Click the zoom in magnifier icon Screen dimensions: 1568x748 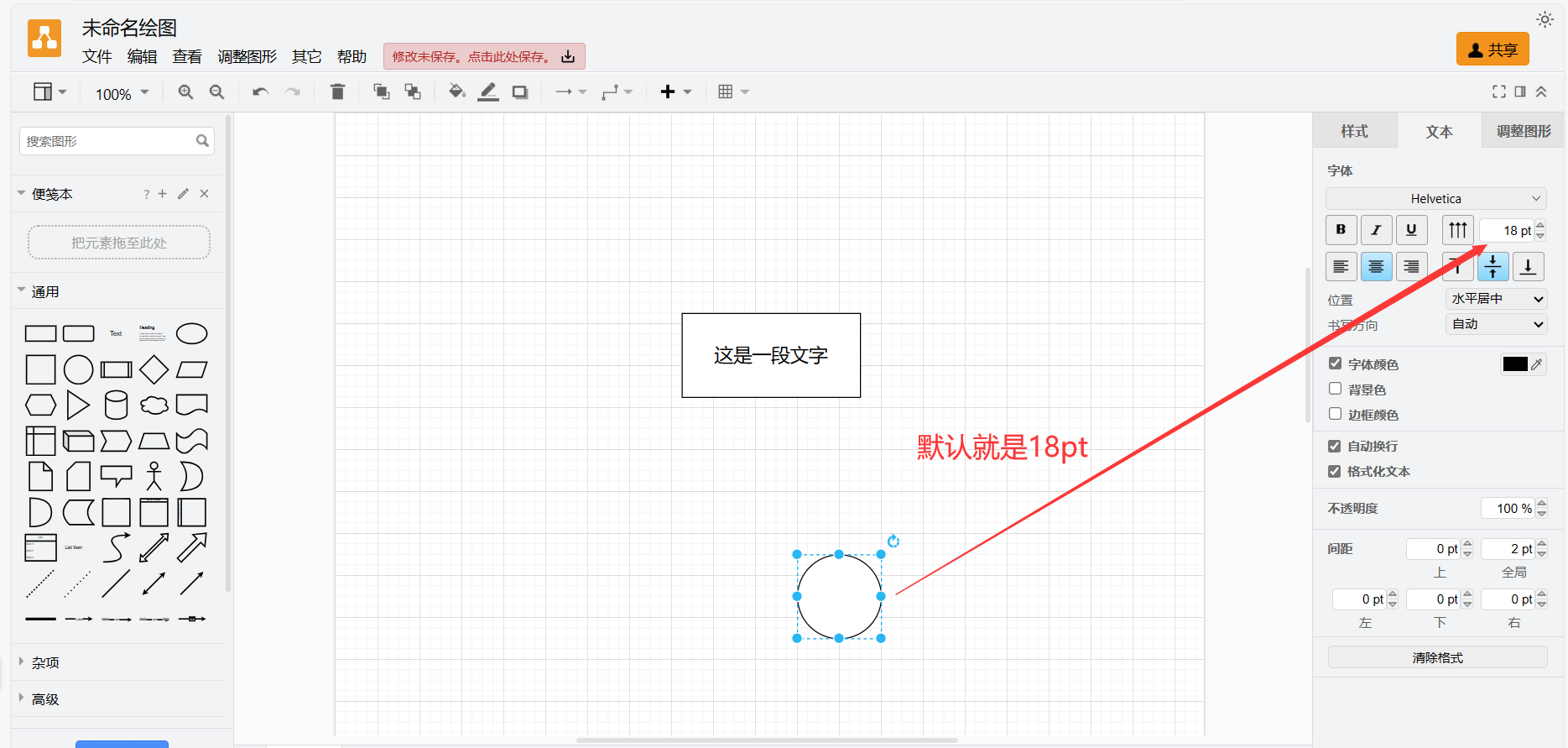pyautogui.click(x=185, y=92)
